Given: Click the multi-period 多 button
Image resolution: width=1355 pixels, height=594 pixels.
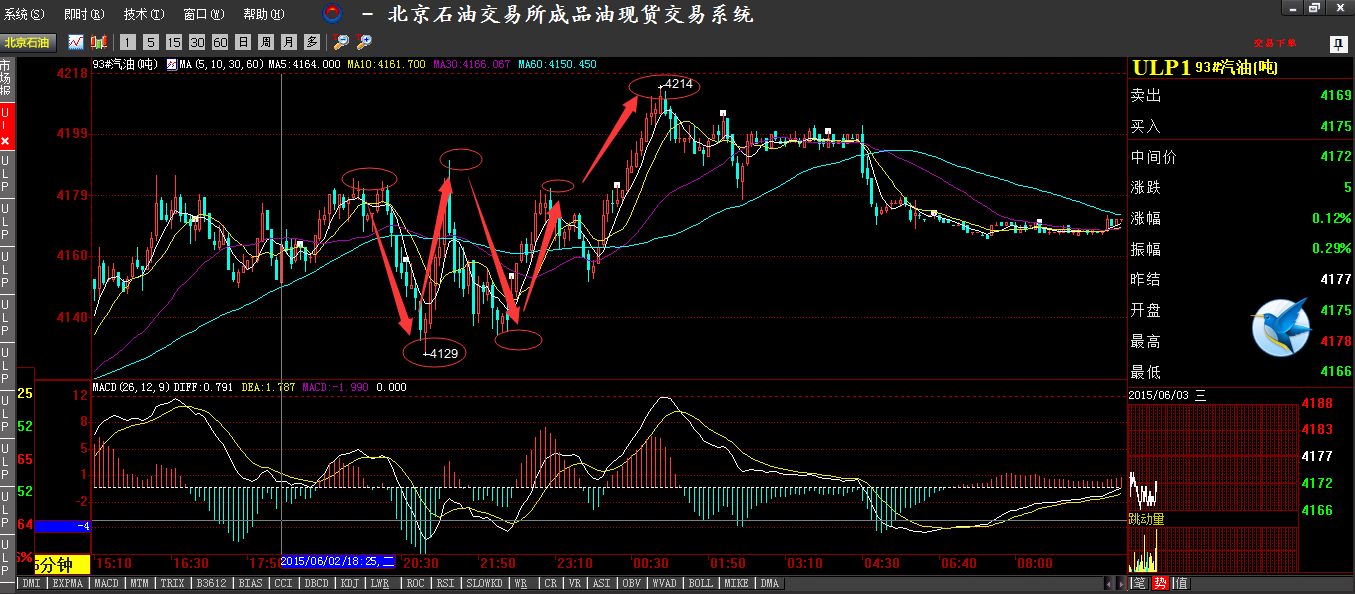Looking at the screenshot, I should 311,42.
